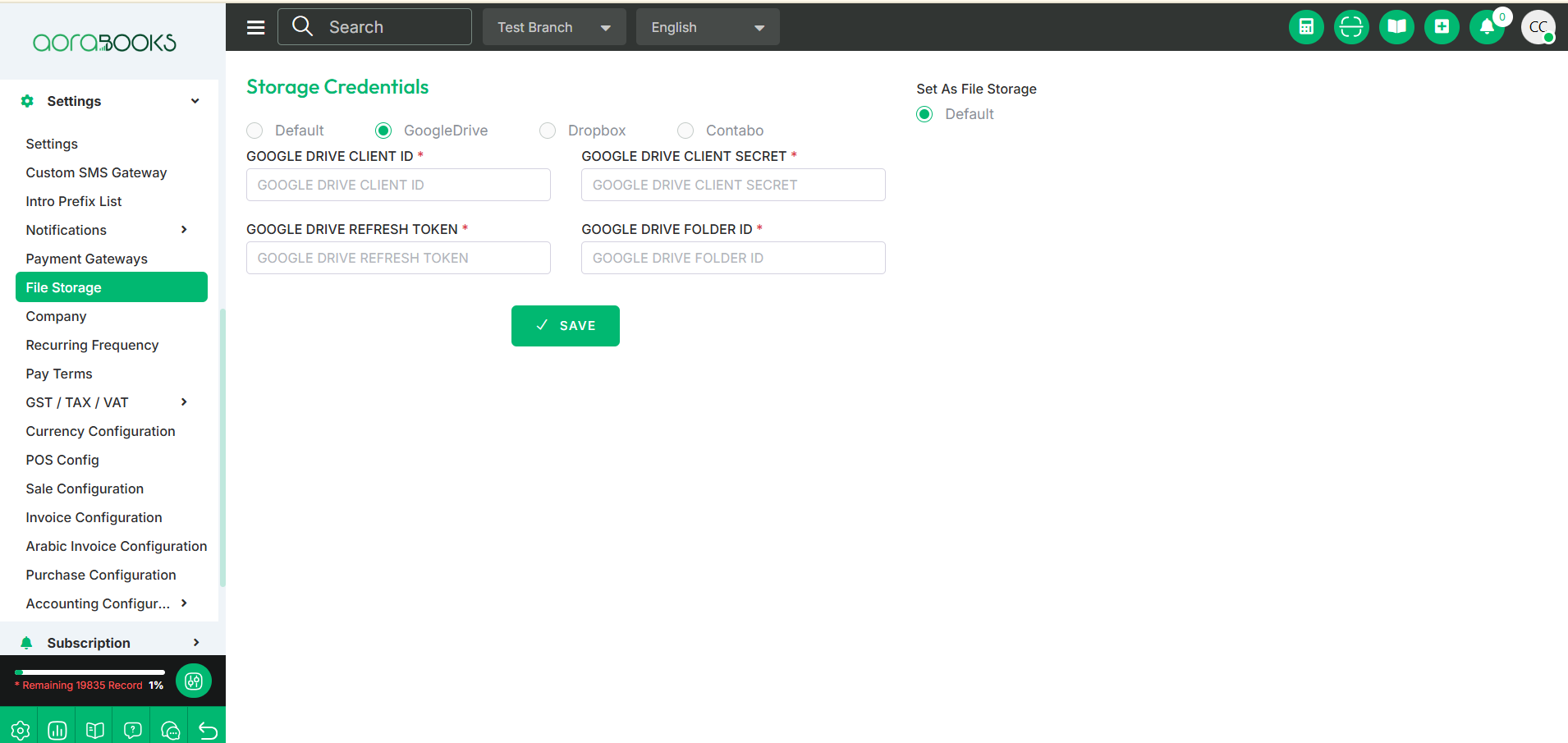
Task: Open the Settings submenu item
Action: click(x=52, y=144)
